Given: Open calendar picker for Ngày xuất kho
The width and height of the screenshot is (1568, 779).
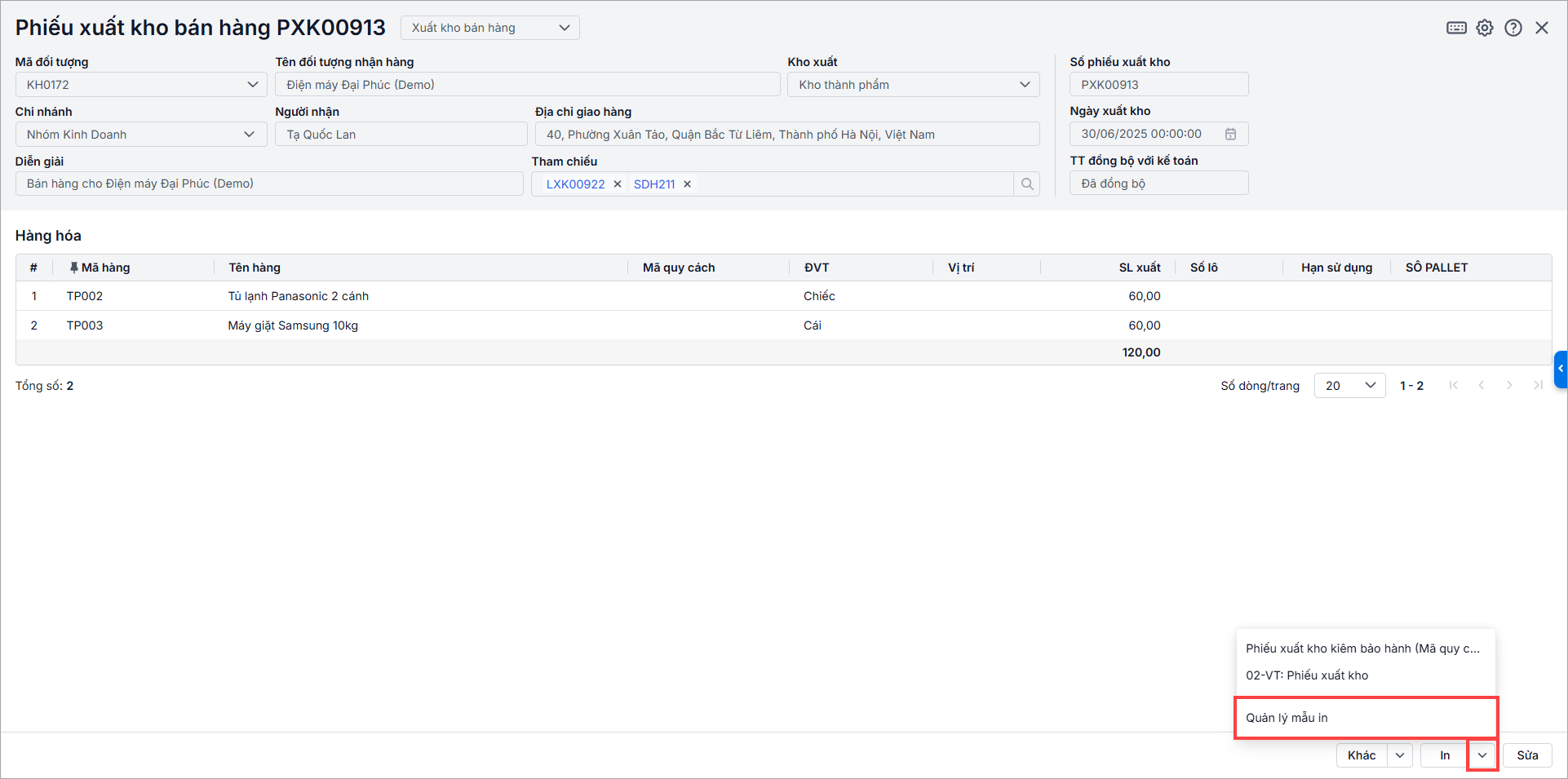Looking at the screenshot, I should [x=1230, y=134].
